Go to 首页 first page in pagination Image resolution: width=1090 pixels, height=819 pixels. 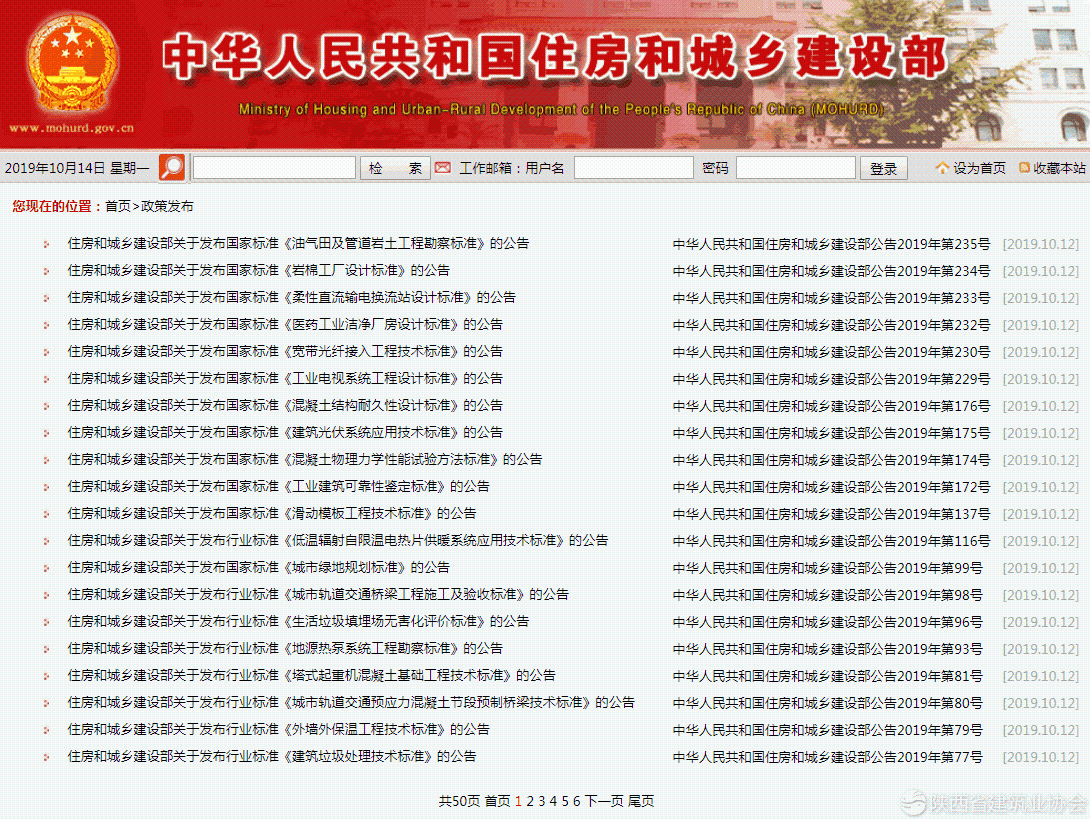point(497,802)
